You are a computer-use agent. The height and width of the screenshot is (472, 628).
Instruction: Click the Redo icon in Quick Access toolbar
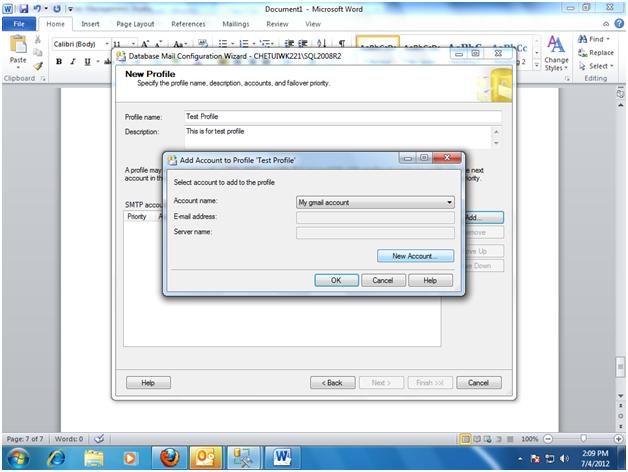[57, 8]
